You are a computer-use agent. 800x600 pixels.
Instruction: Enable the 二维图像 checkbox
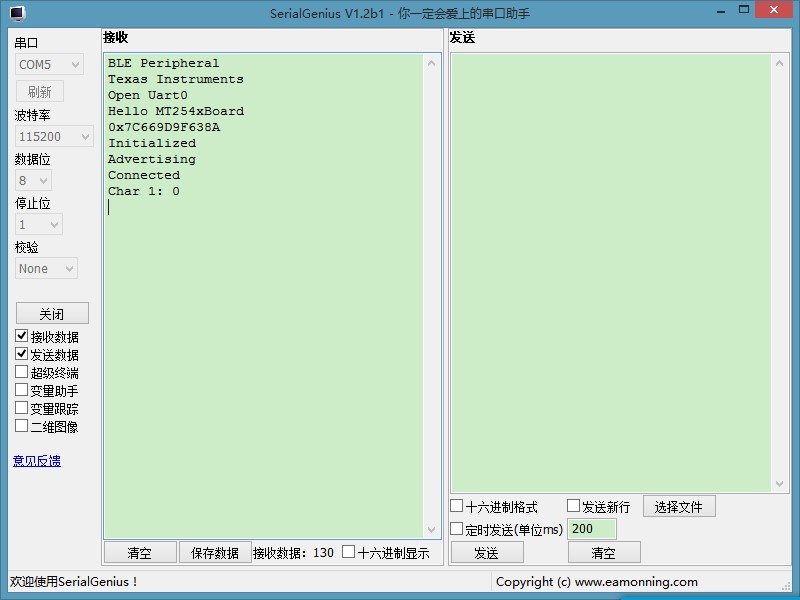(x=21, y=426)
